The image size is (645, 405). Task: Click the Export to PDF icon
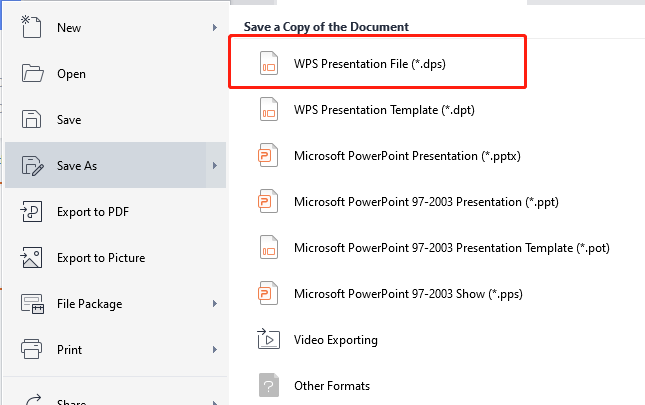[x=31, y=211]
